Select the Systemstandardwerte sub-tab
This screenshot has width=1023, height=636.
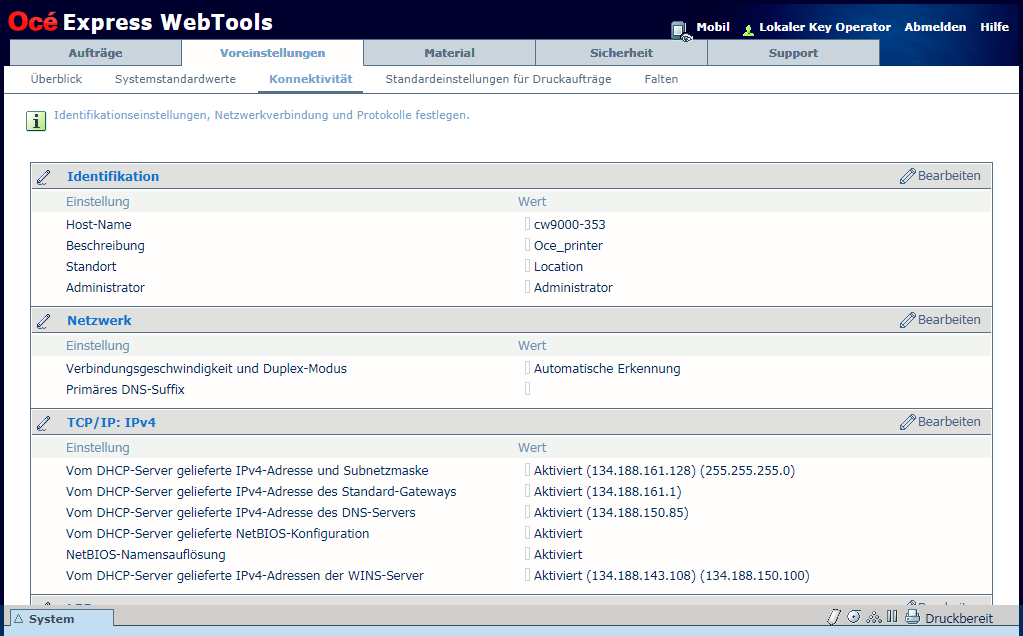(175, 79)
